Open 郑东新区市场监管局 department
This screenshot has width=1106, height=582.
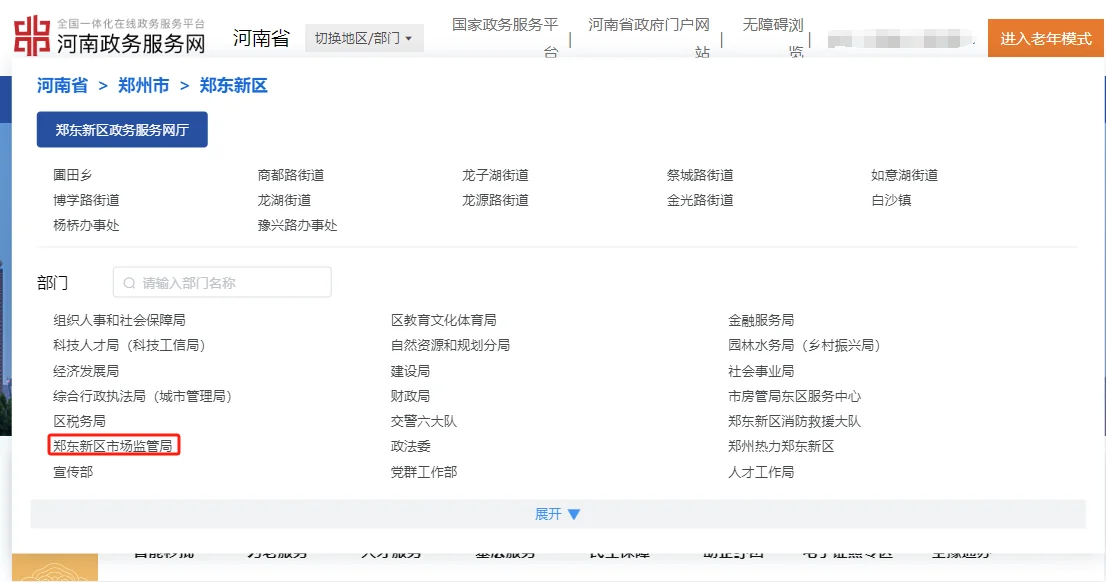coord(113,446)
